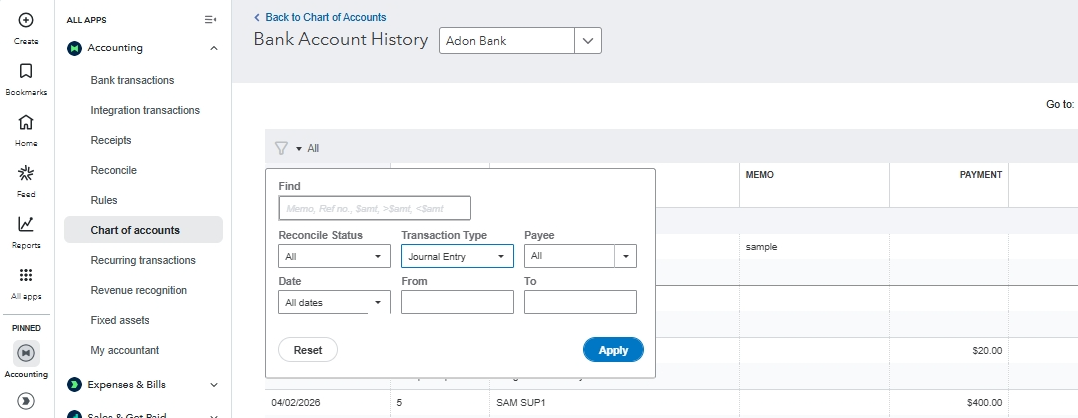Open the Feed icon
The width and height of the screenshot is (1078, 418).
coord(26,173)
